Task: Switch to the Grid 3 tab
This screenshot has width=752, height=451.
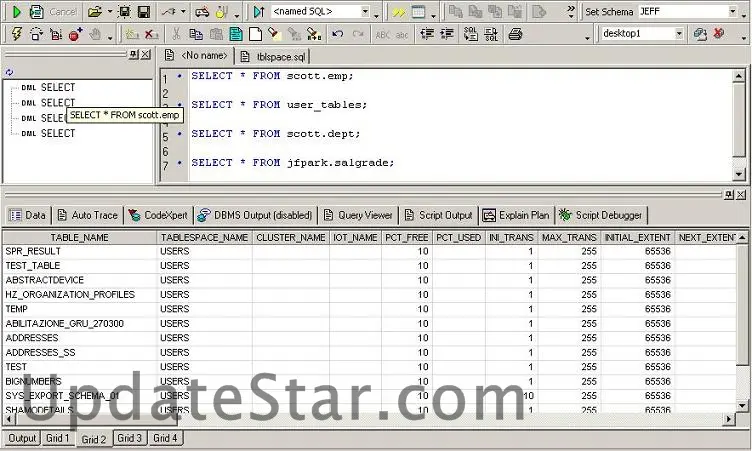Action: 129,438
